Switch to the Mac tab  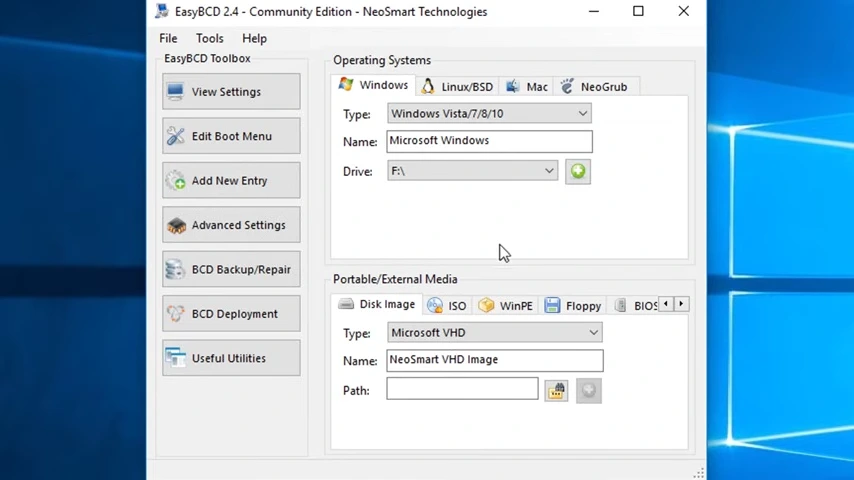point(526,87)
